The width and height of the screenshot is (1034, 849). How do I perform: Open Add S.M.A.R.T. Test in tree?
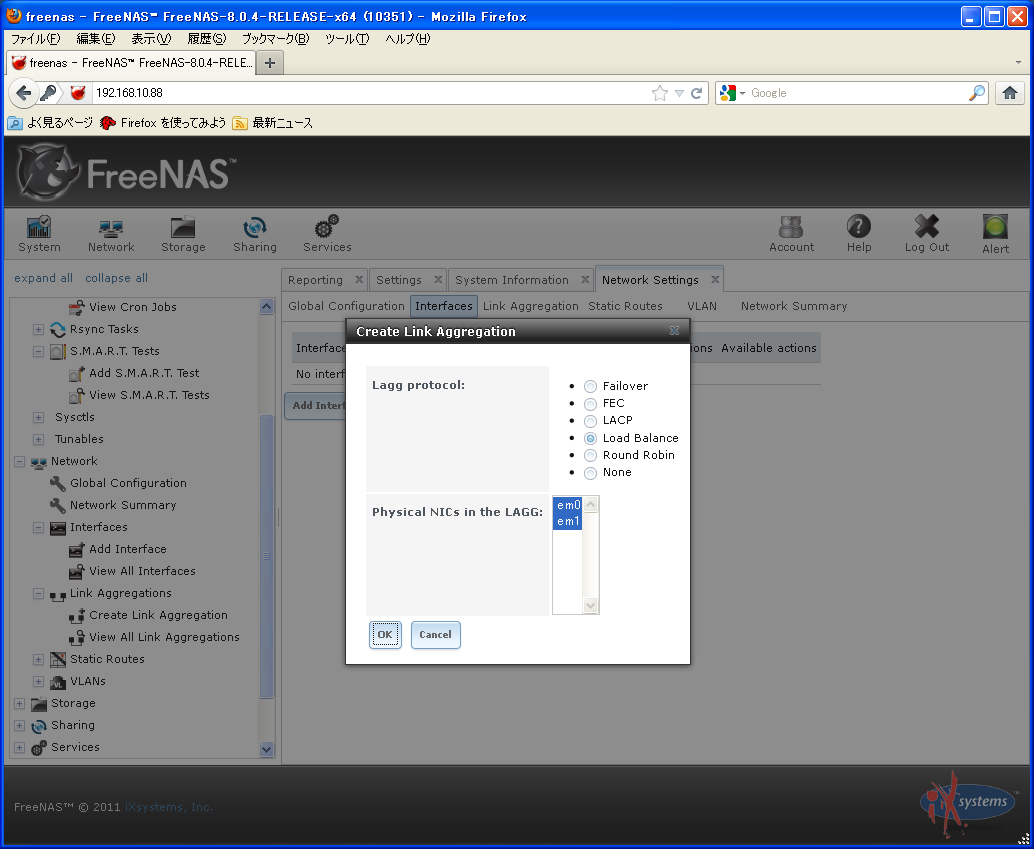144,373
